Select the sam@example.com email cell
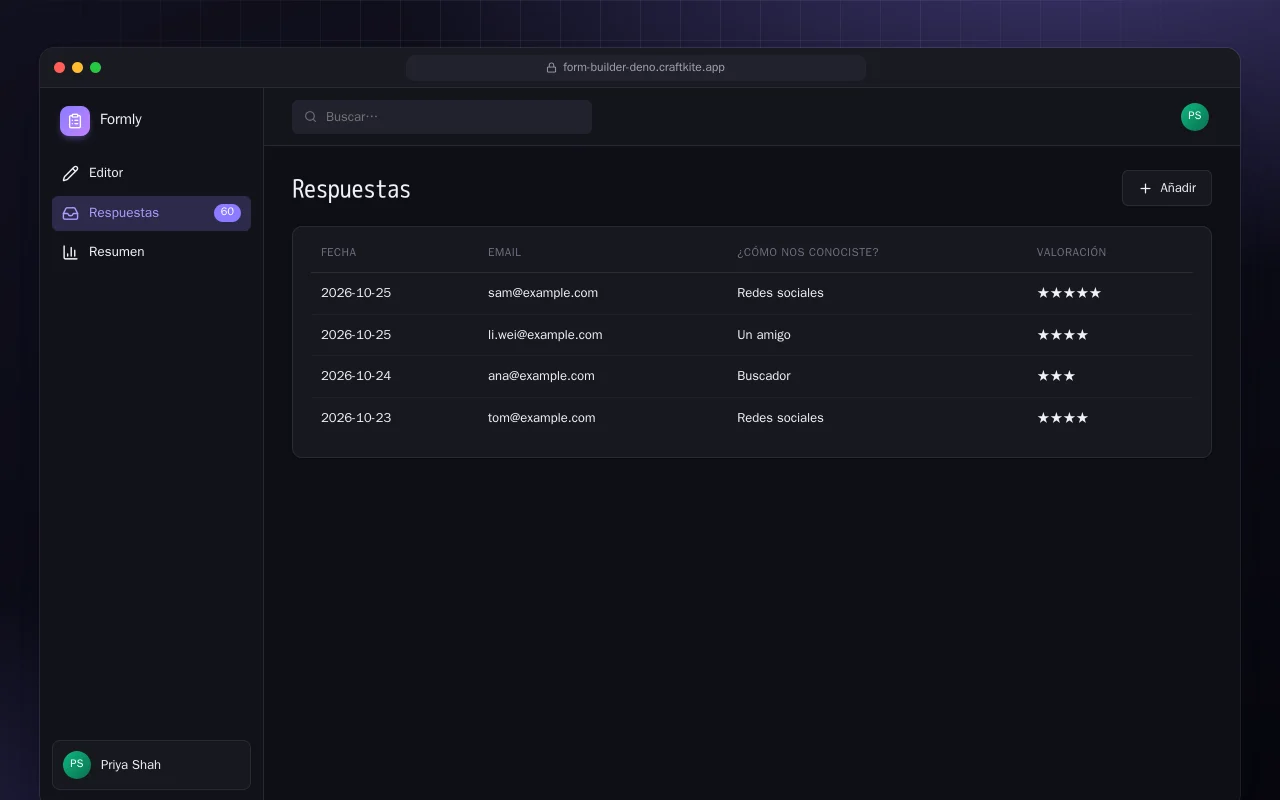This screenshot has width=1280, height=800. pos(543,293)
